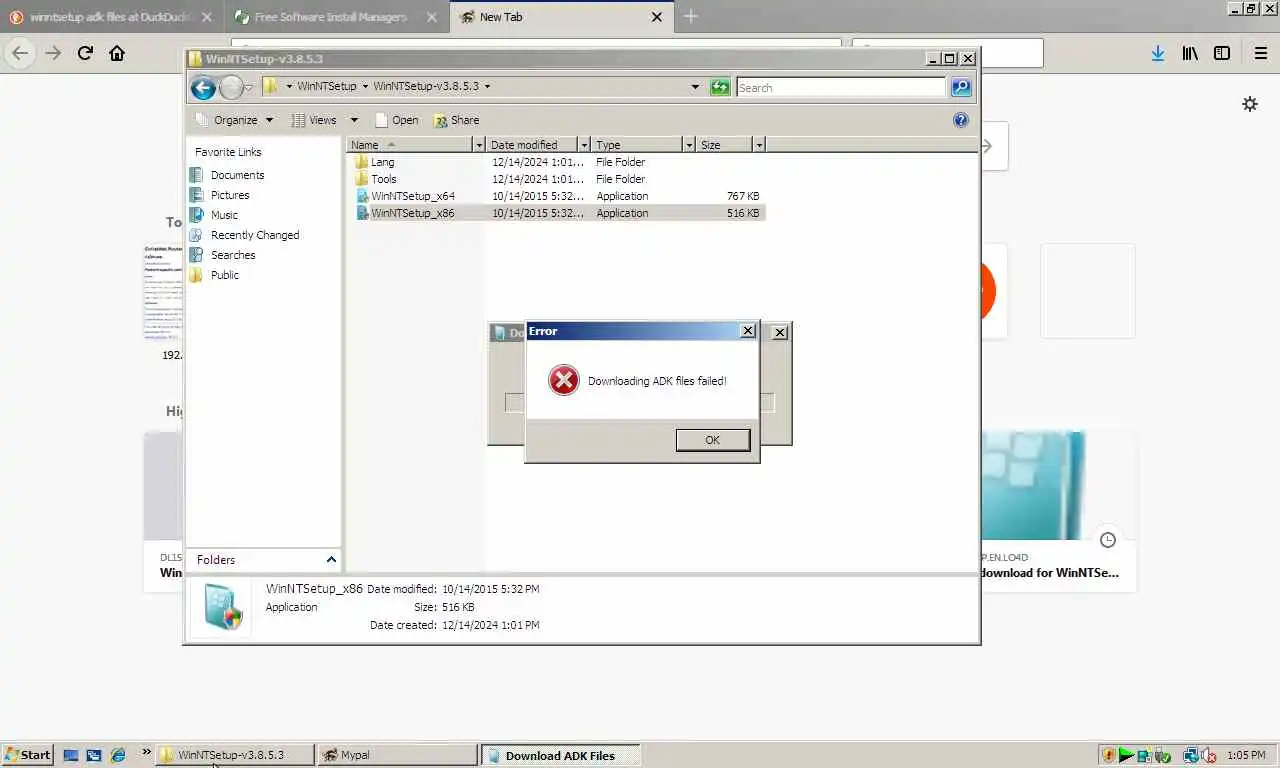Open the Organize menu
The image size is (1280, 768).
pyautogui.click(x=235, y=120)
